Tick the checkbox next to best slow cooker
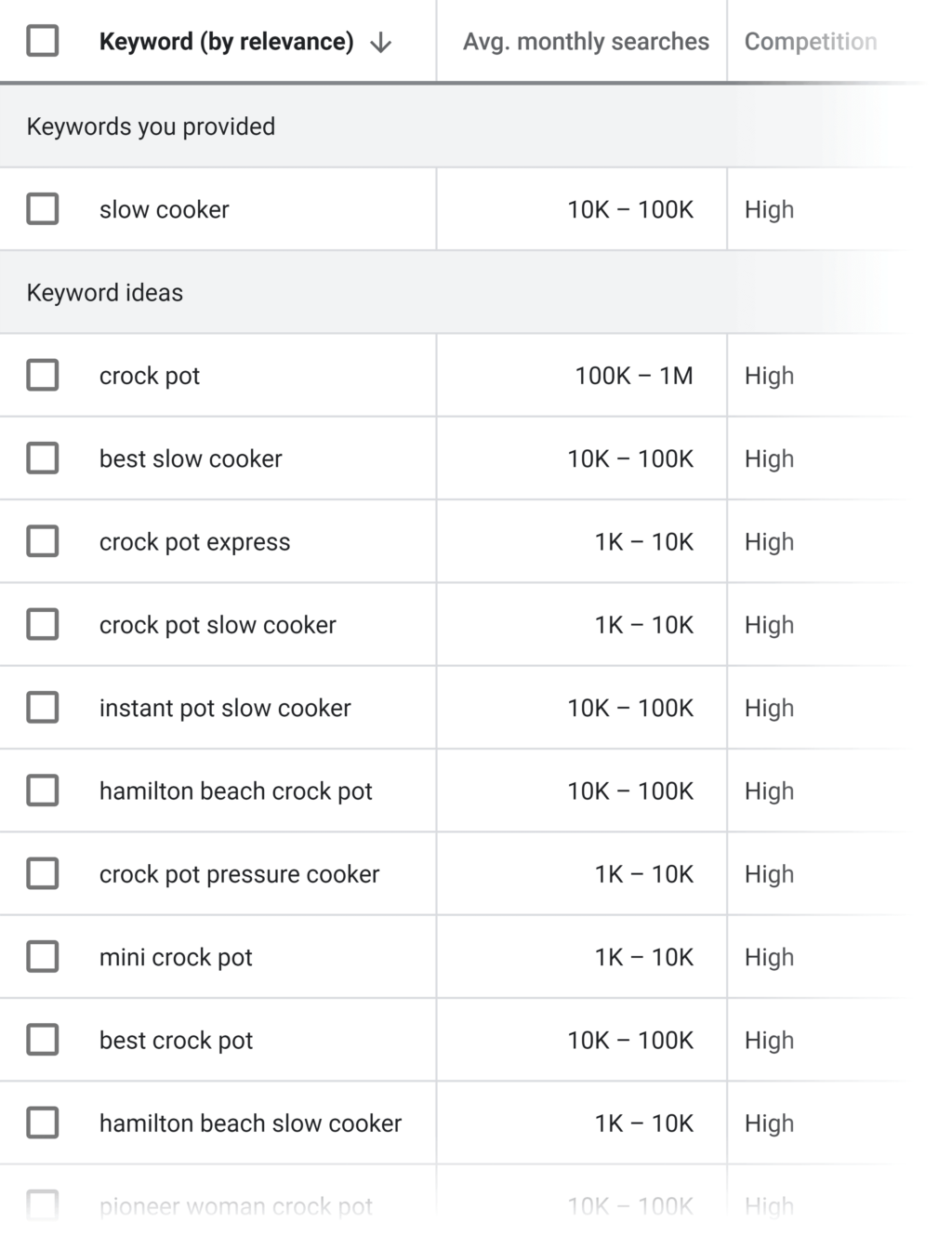The image size is (952, 1236). click(x=43, y=458)
